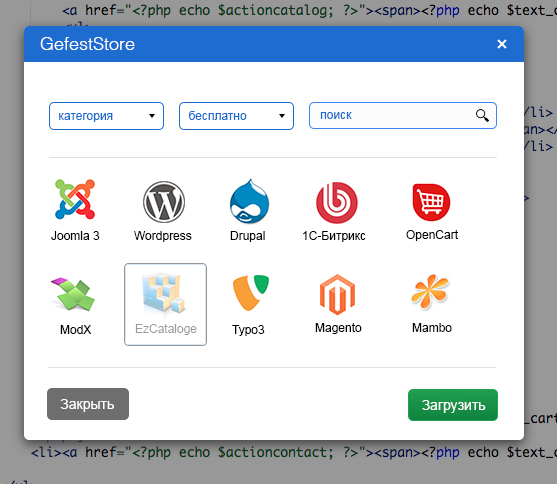Focus the поиск search field
The height and width of the screenshot is (484, 557).
pos(403,115)
